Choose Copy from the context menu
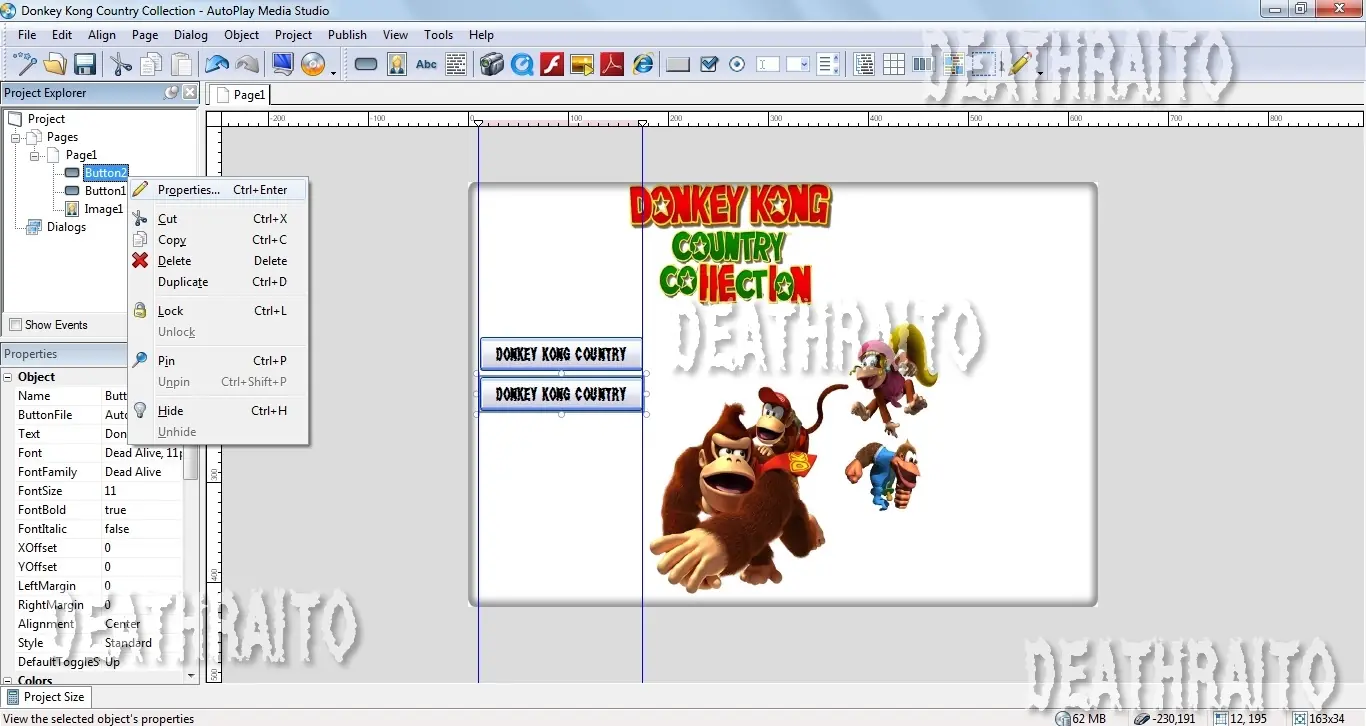Image resolution: width=1366 pixels, height=726 pixels. point(218,240)
